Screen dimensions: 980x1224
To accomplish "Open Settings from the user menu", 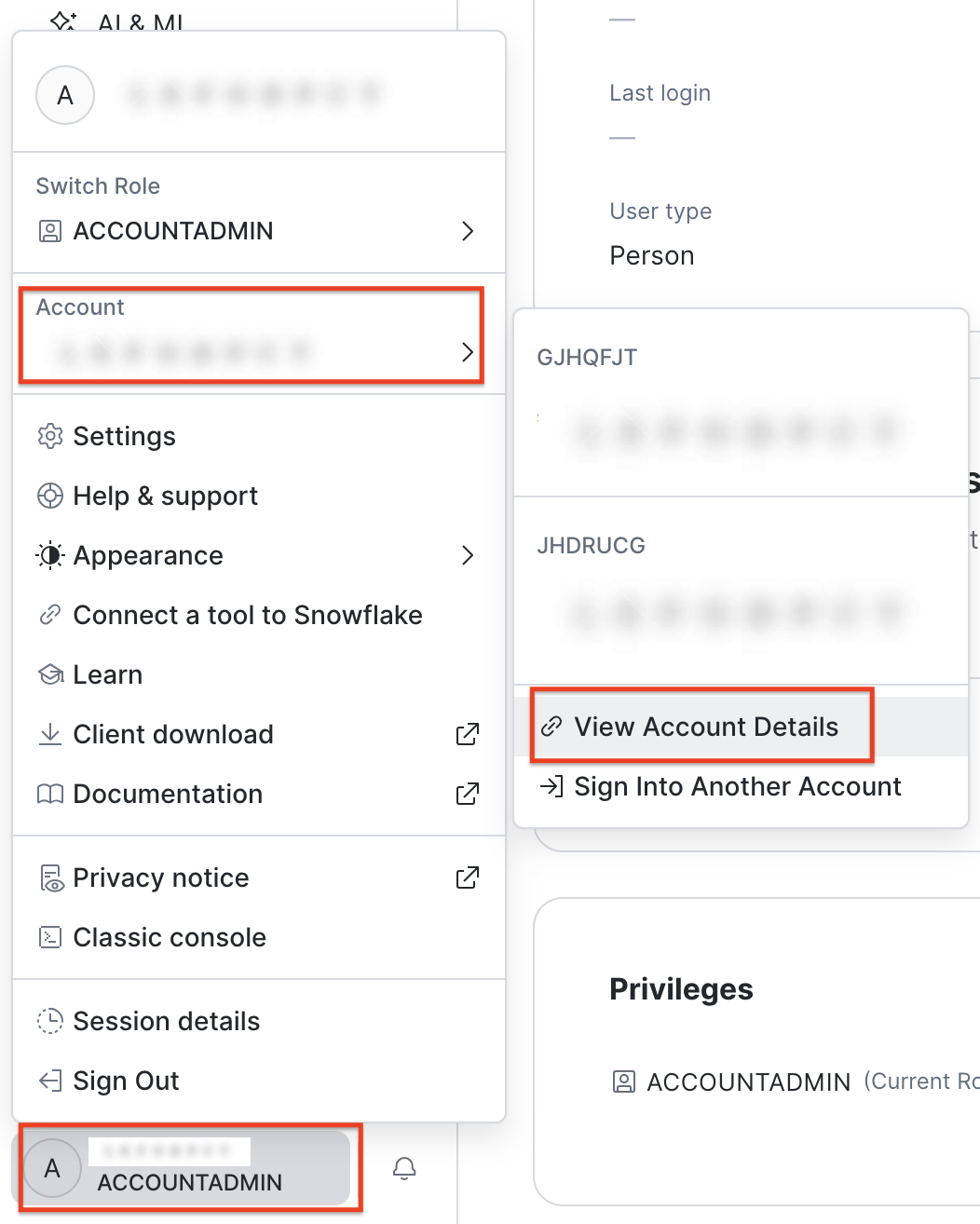I will point(259,436).
